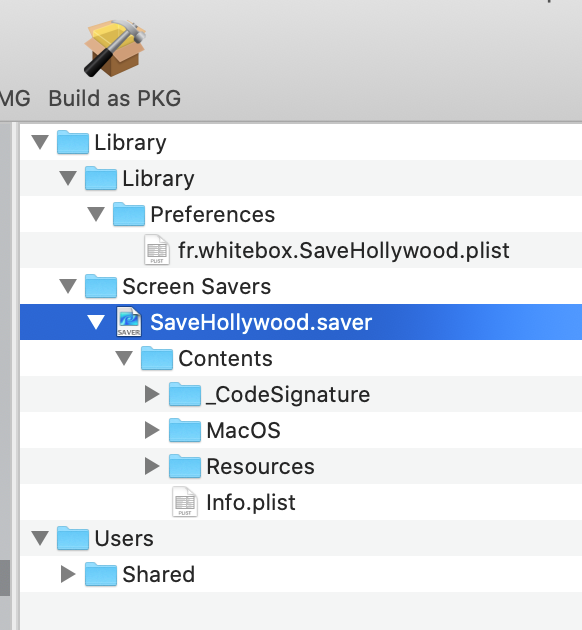582x630 pixels.
Task: Collapse the Preferences folder triangle
Action: [96, 214]
